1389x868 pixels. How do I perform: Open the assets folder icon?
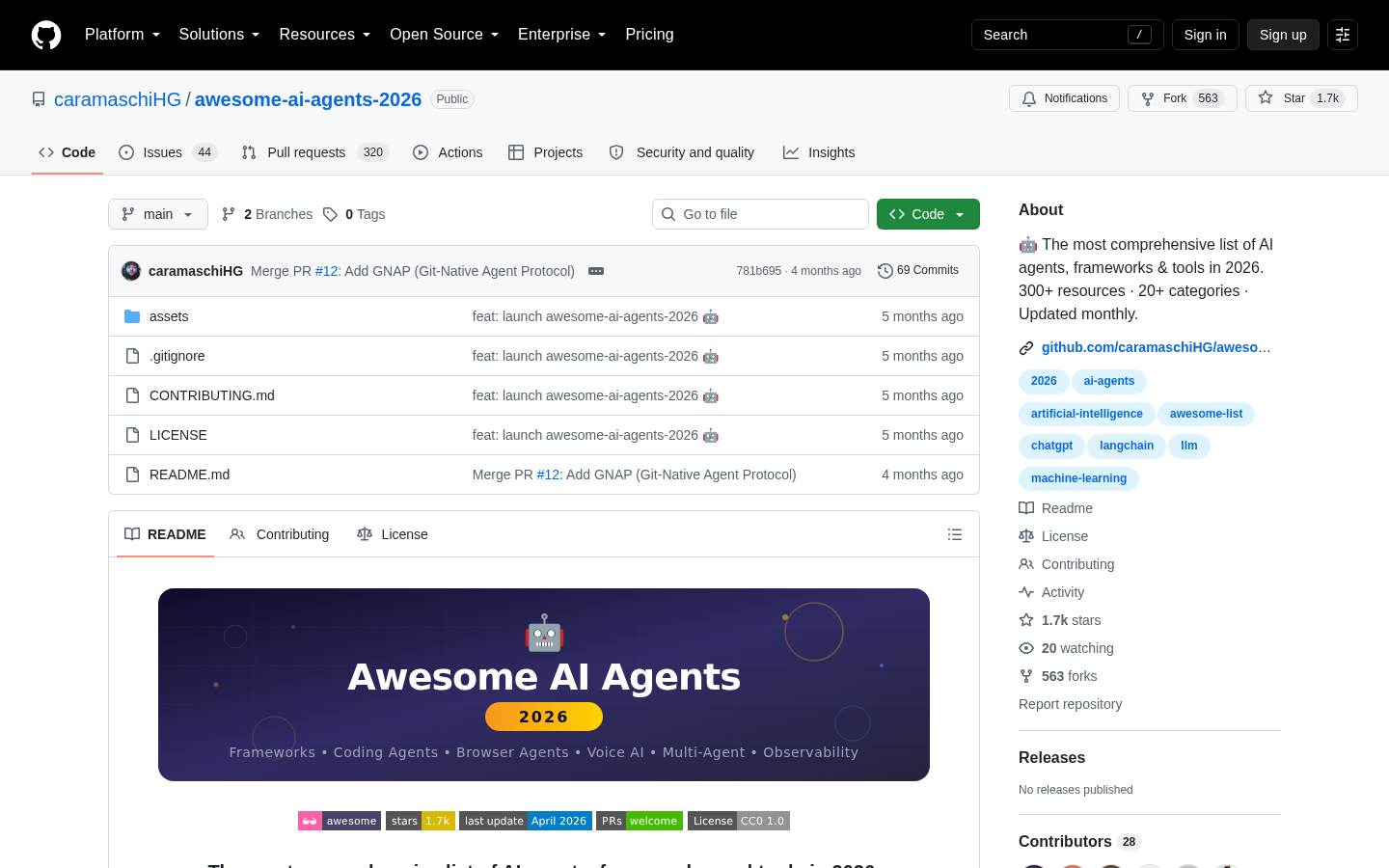[132, 316]
